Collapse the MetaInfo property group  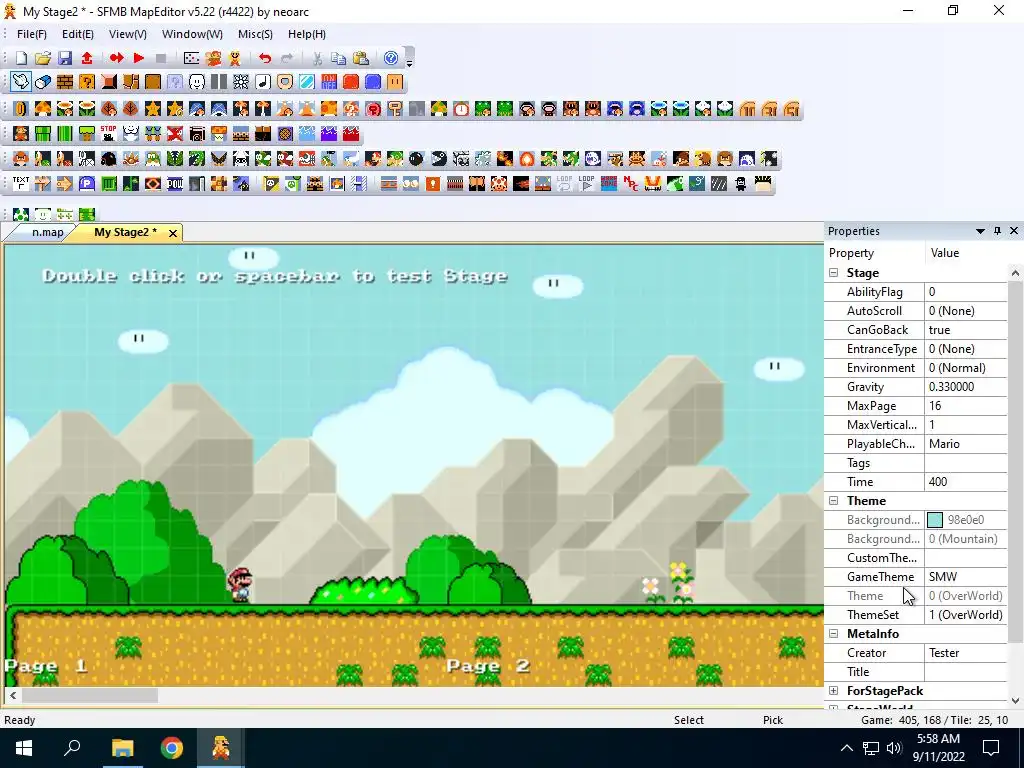[834, 634]
